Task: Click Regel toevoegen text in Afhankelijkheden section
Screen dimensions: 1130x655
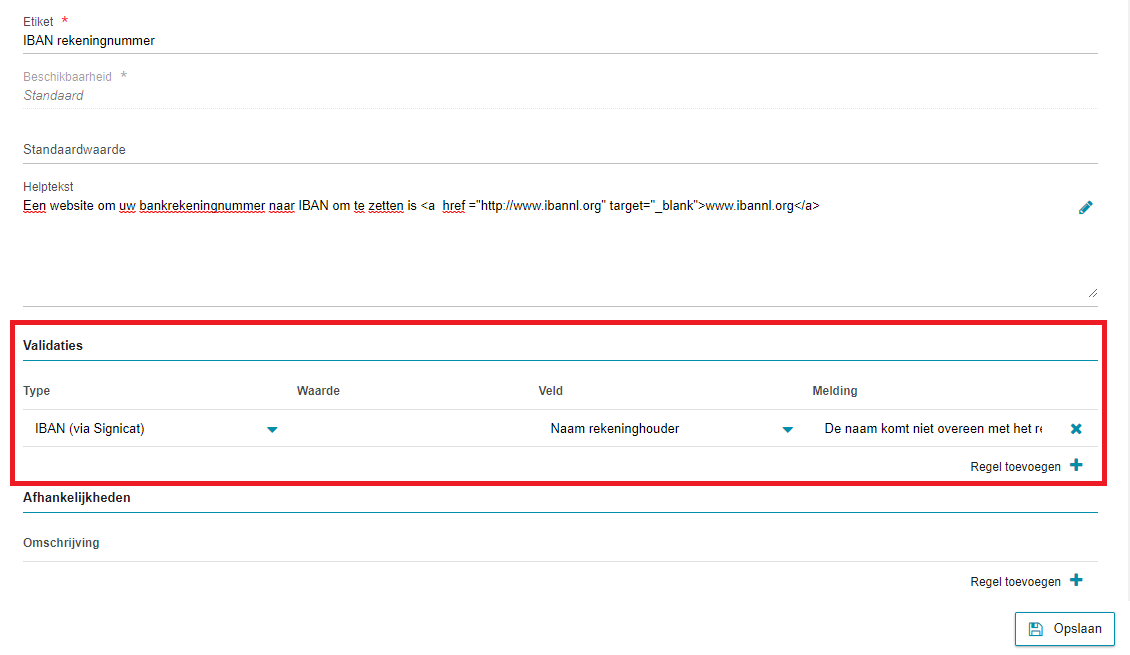Action: pos(1015,581)
